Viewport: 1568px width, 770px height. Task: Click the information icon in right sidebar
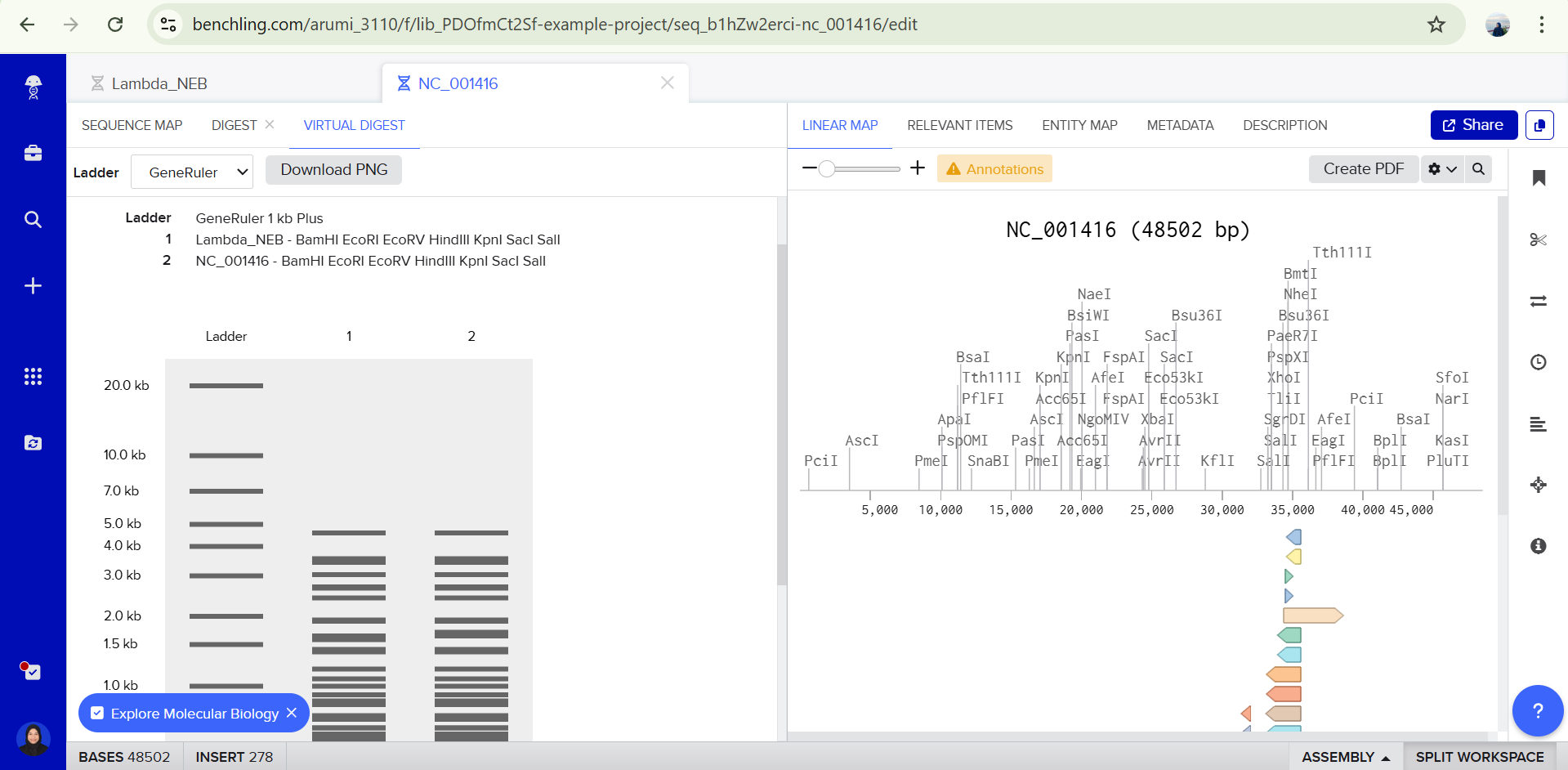click(1538, 546)
